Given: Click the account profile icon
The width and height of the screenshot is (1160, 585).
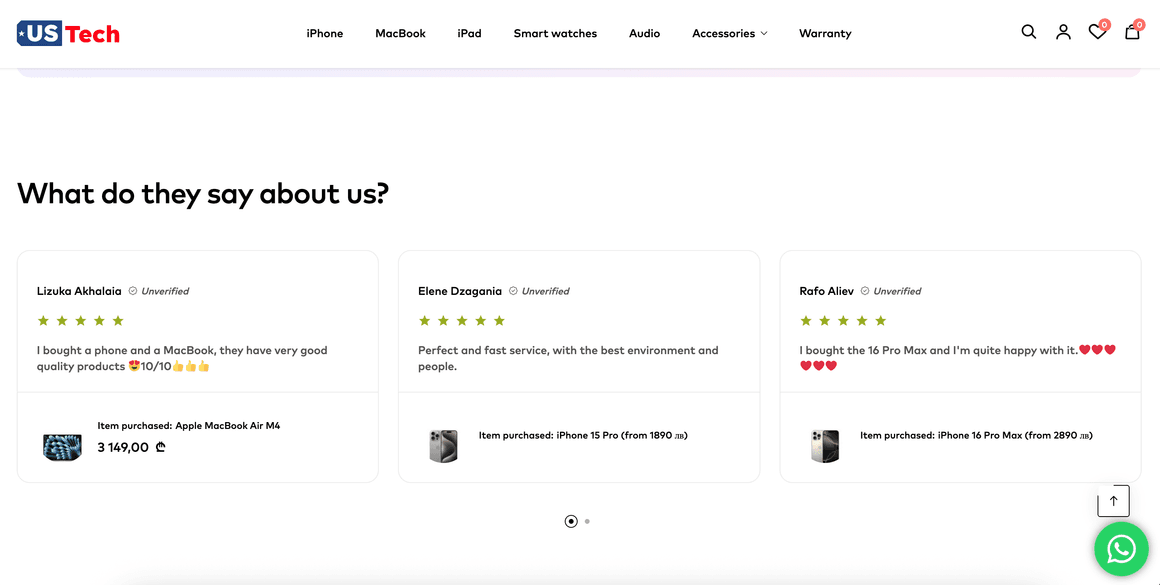Looking at the screenshot, I should pyautogui.click(x=1063, y=32).
